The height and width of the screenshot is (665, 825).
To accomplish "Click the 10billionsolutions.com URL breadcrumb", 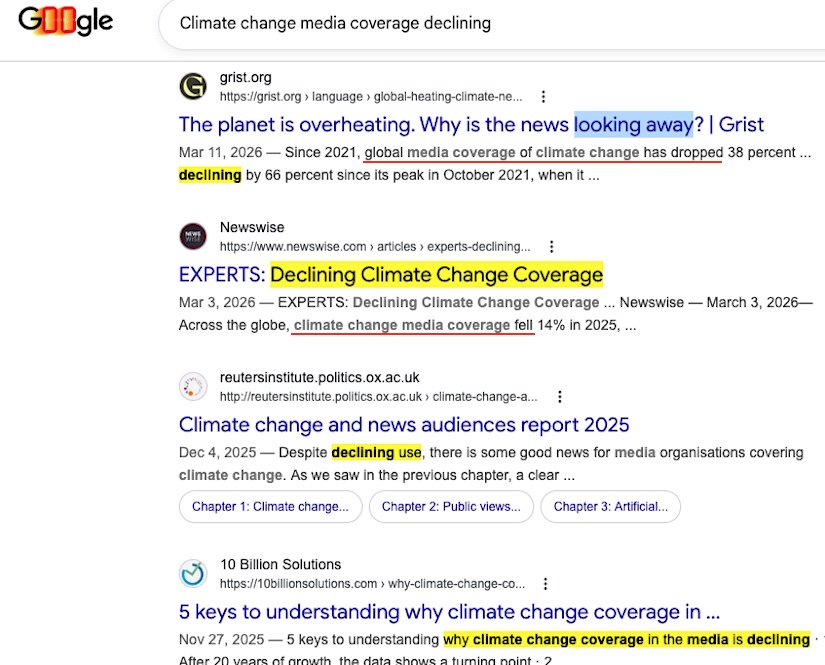I will [x=372, y=584].
